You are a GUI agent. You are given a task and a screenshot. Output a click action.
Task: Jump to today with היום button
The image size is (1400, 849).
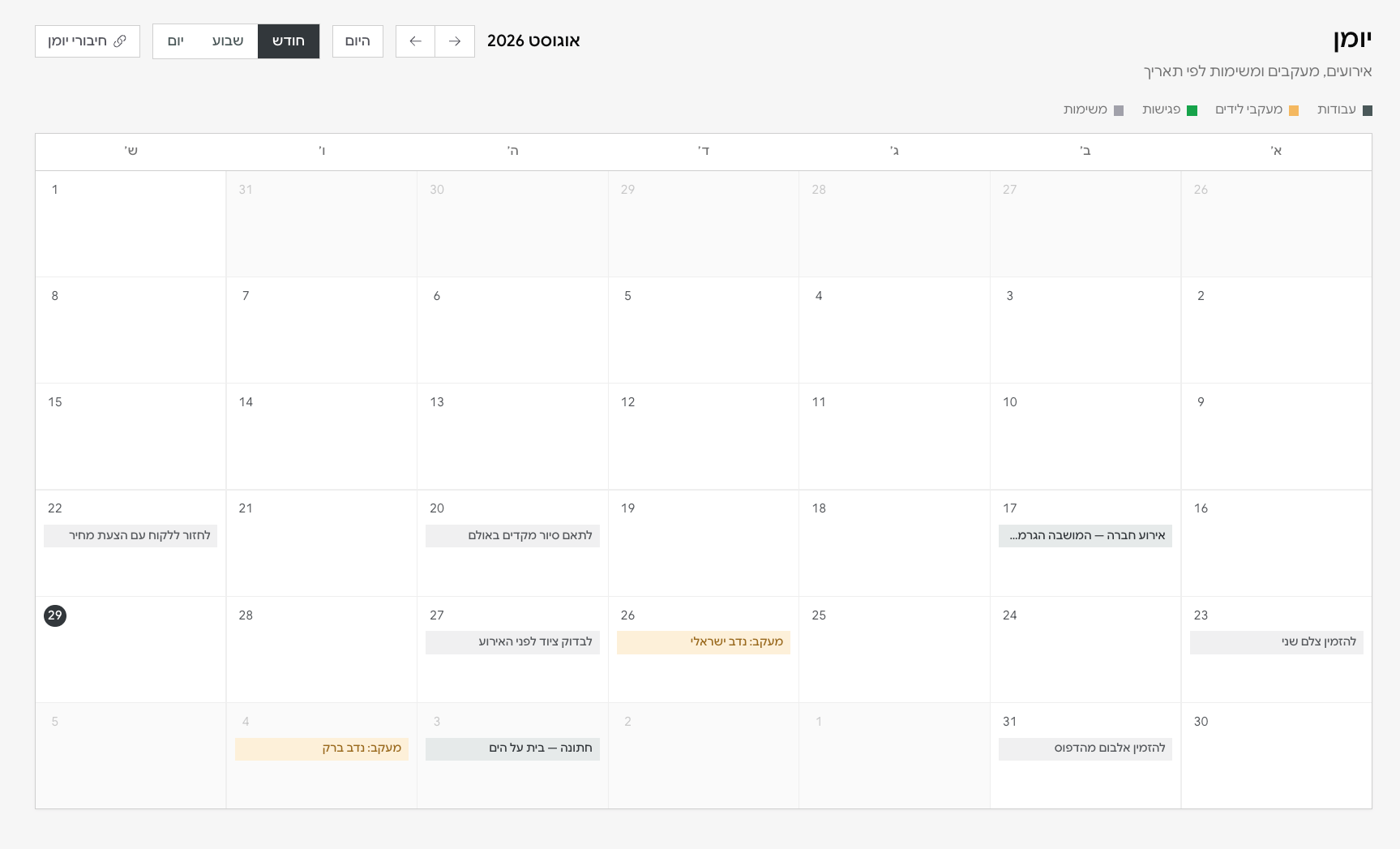pos(357,41)
